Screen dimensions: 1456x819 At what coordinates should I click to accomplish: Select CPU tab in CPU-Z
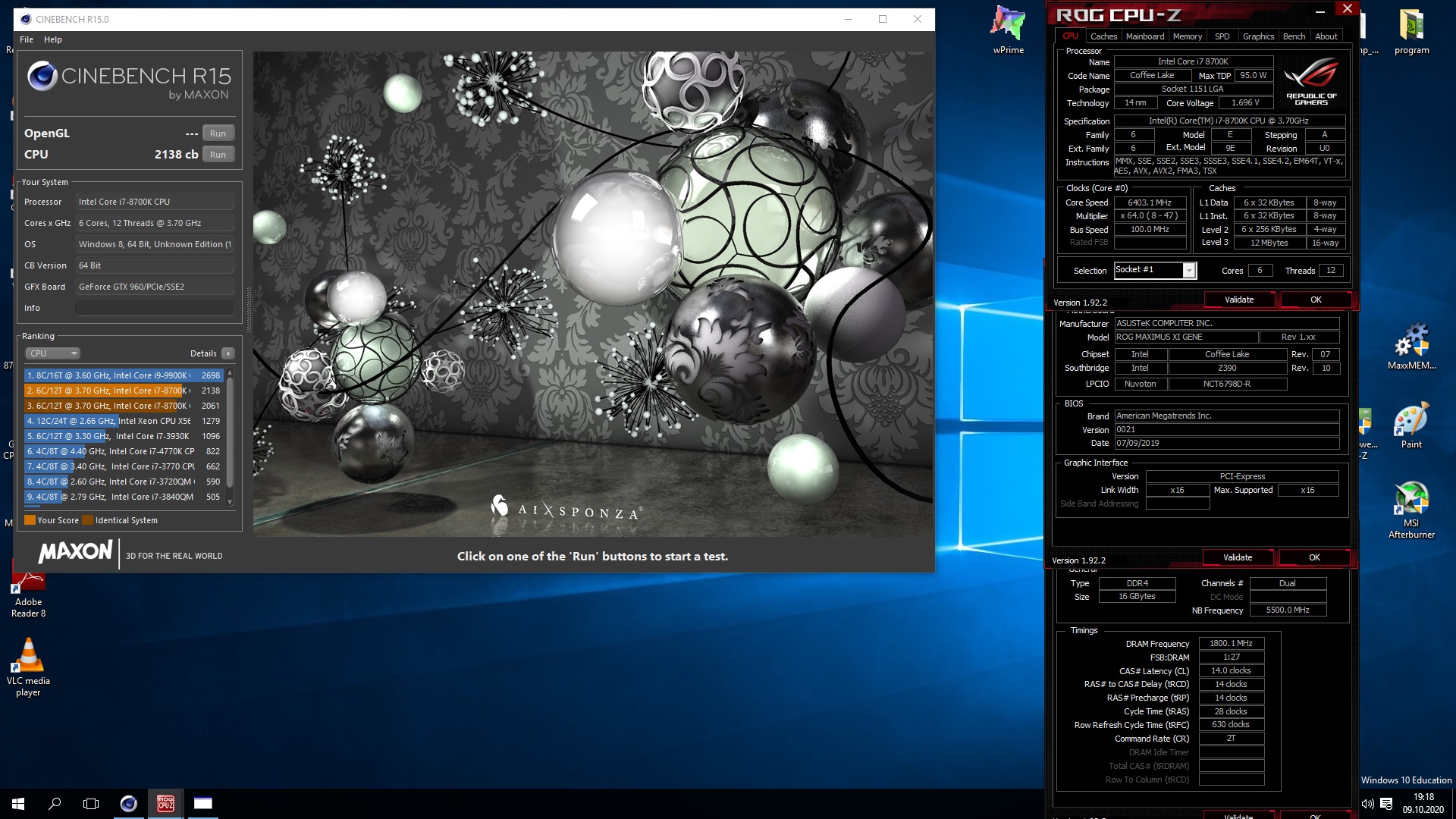coord(1070,36)
